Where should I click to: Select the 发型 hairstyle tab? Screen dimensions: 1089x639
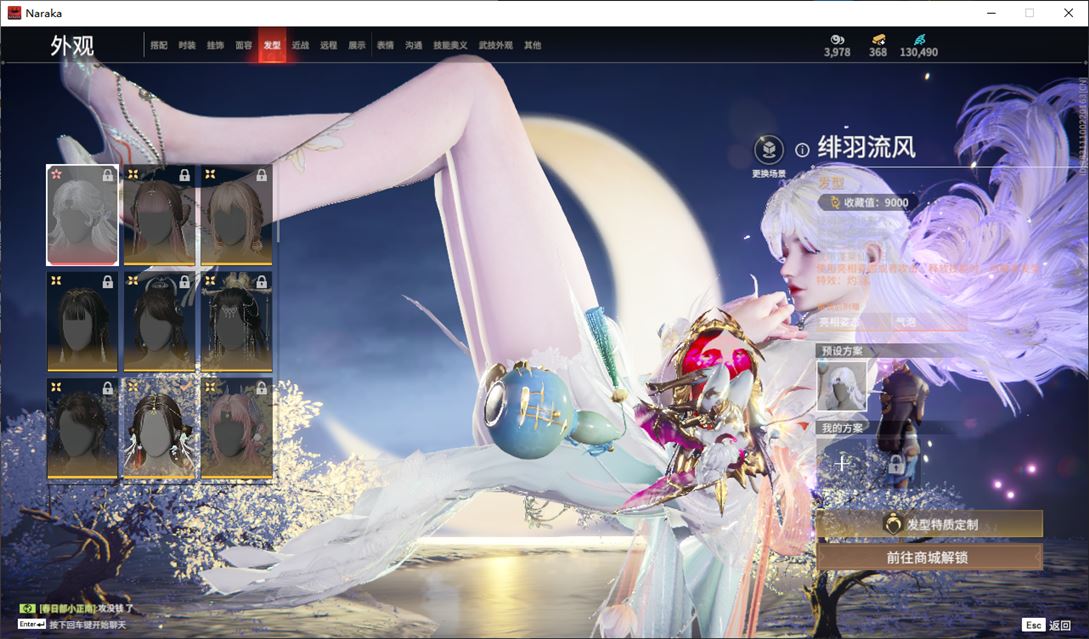coord(272,45)
